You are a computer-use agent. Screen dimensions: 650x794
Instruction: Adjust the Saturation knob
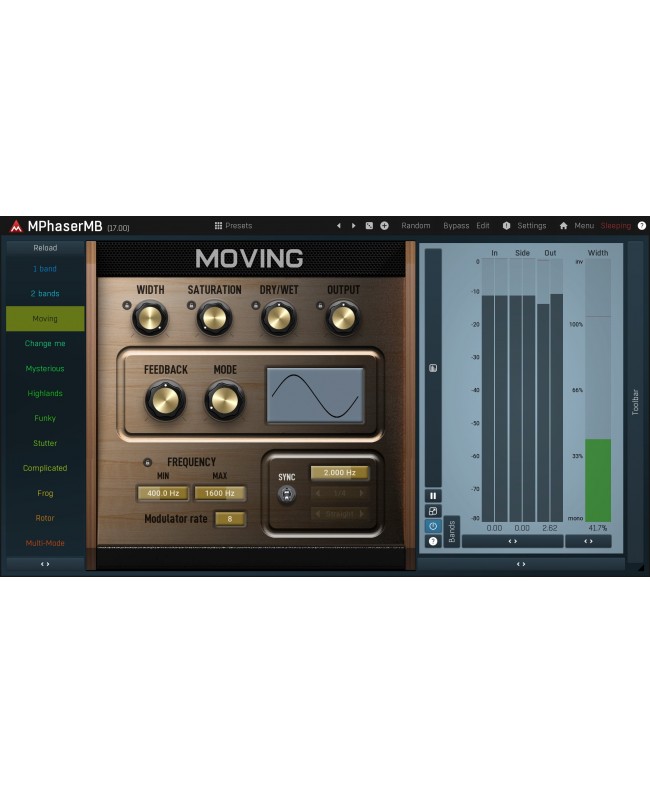[214, 319]
